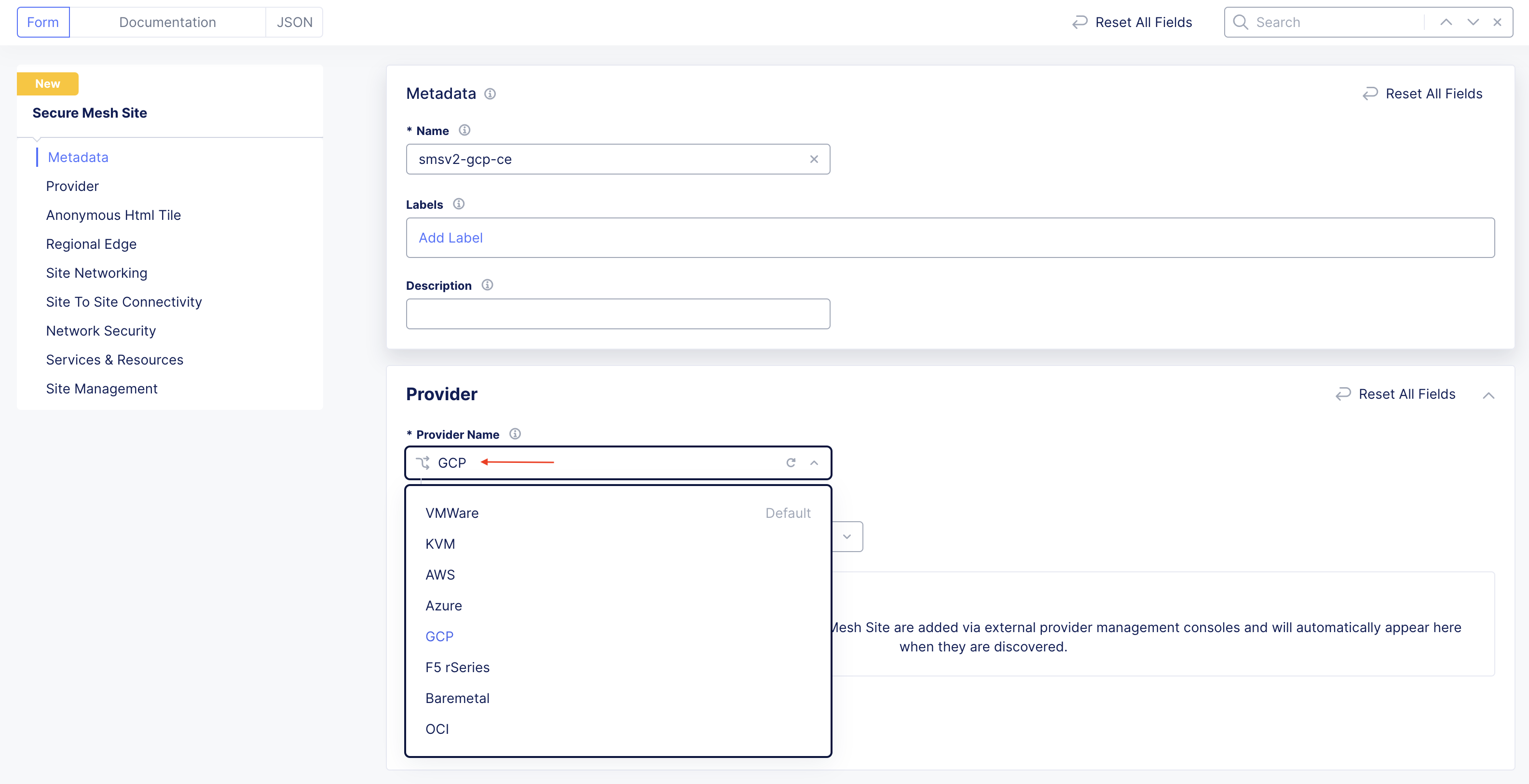
Task: Select KVM from the provider list
Action: (x=440, y=543)
